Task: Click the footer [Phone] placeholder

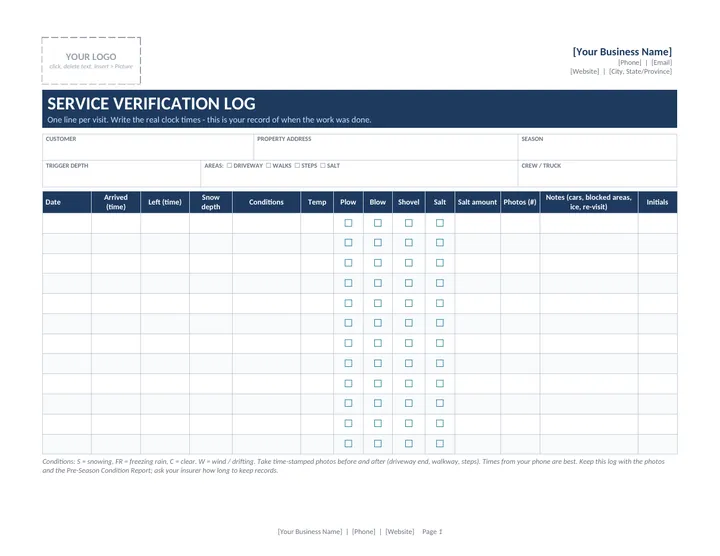Action: (364, 532)
